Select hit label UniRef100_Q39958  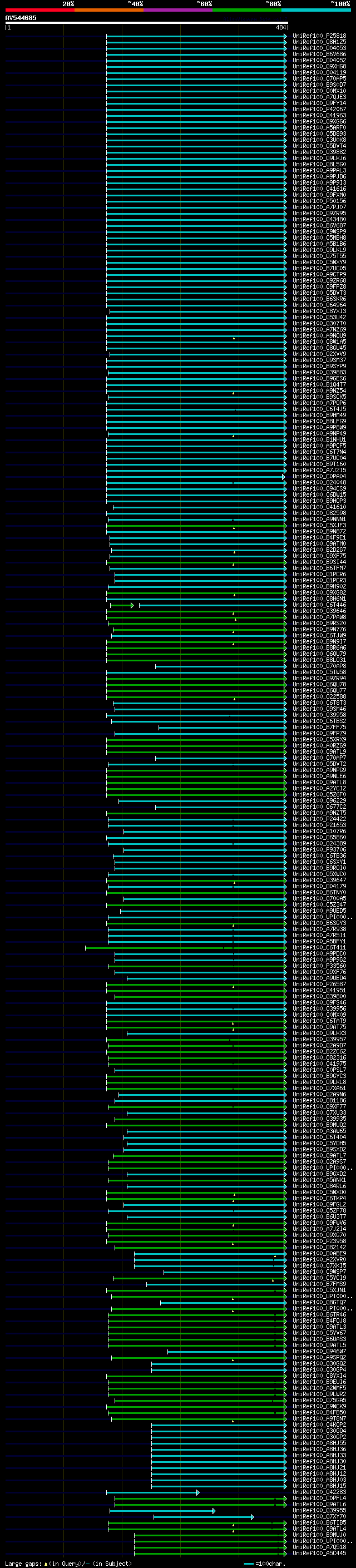pos(319,715)
